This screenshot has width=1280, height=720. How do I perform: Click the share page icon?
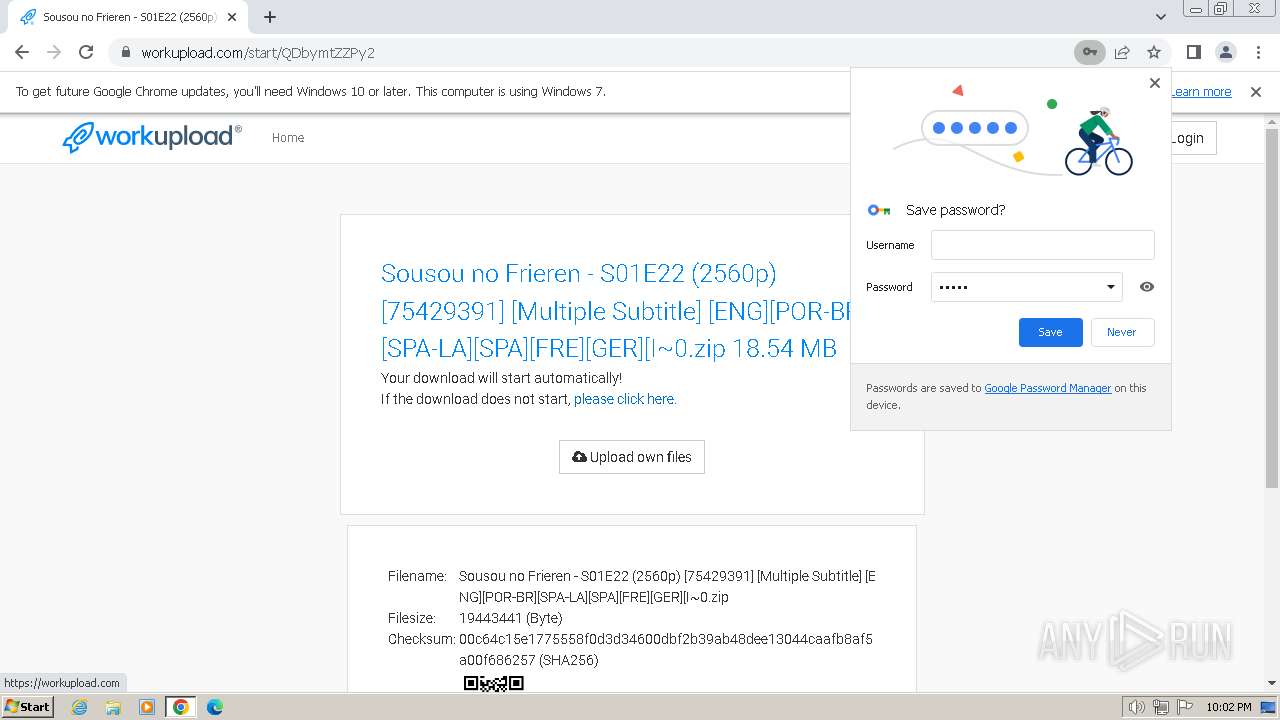(1122, 52)
